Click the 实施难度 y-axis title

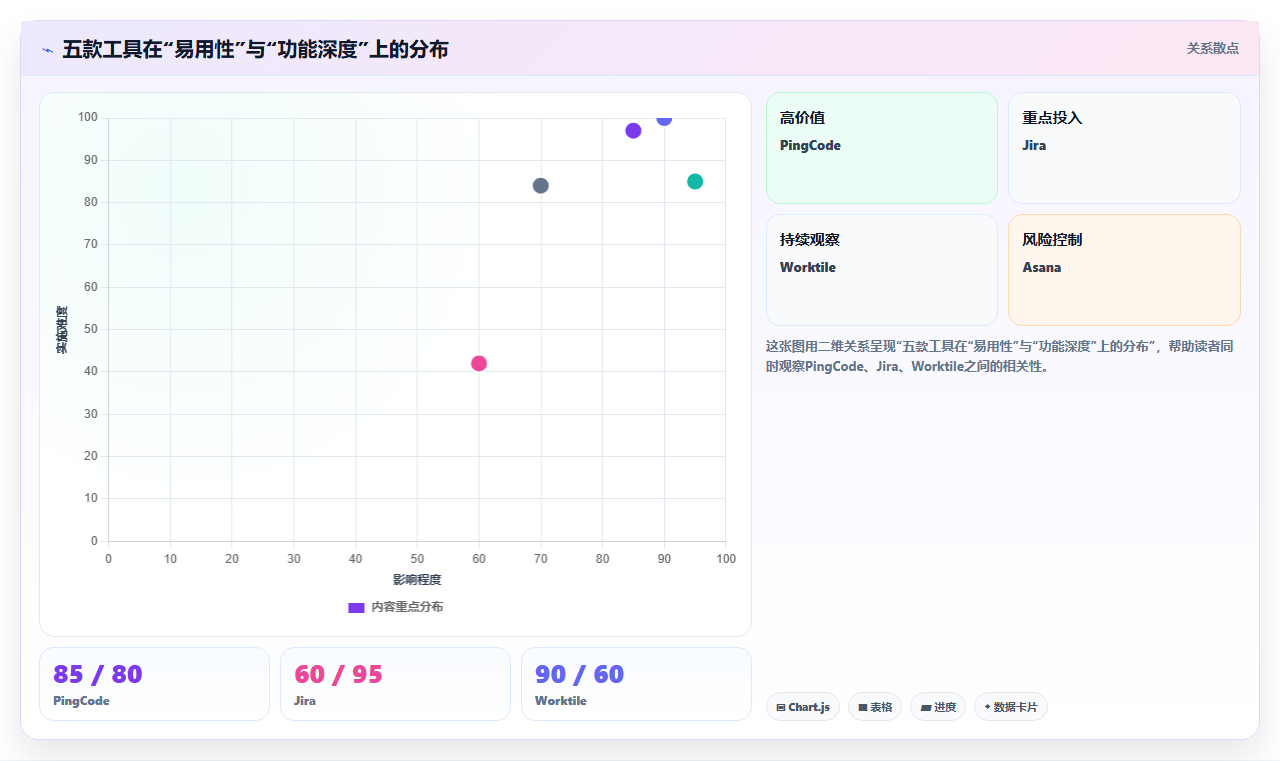coord(62,329)
